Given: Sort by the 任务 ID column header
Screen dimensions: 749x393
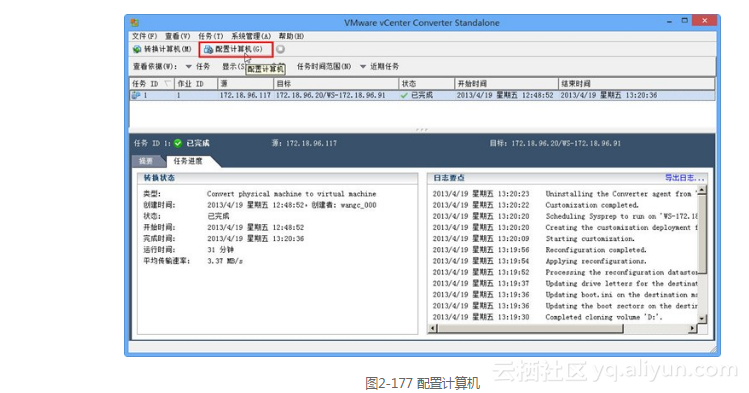Looking at the screenshot, I should coord(151,84).
